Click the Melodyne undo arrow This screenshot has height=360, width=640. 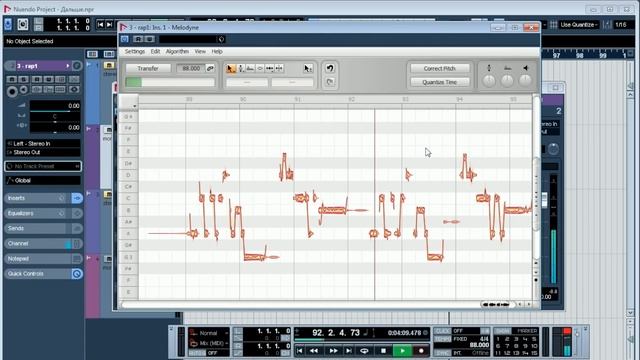coord(330,68)
